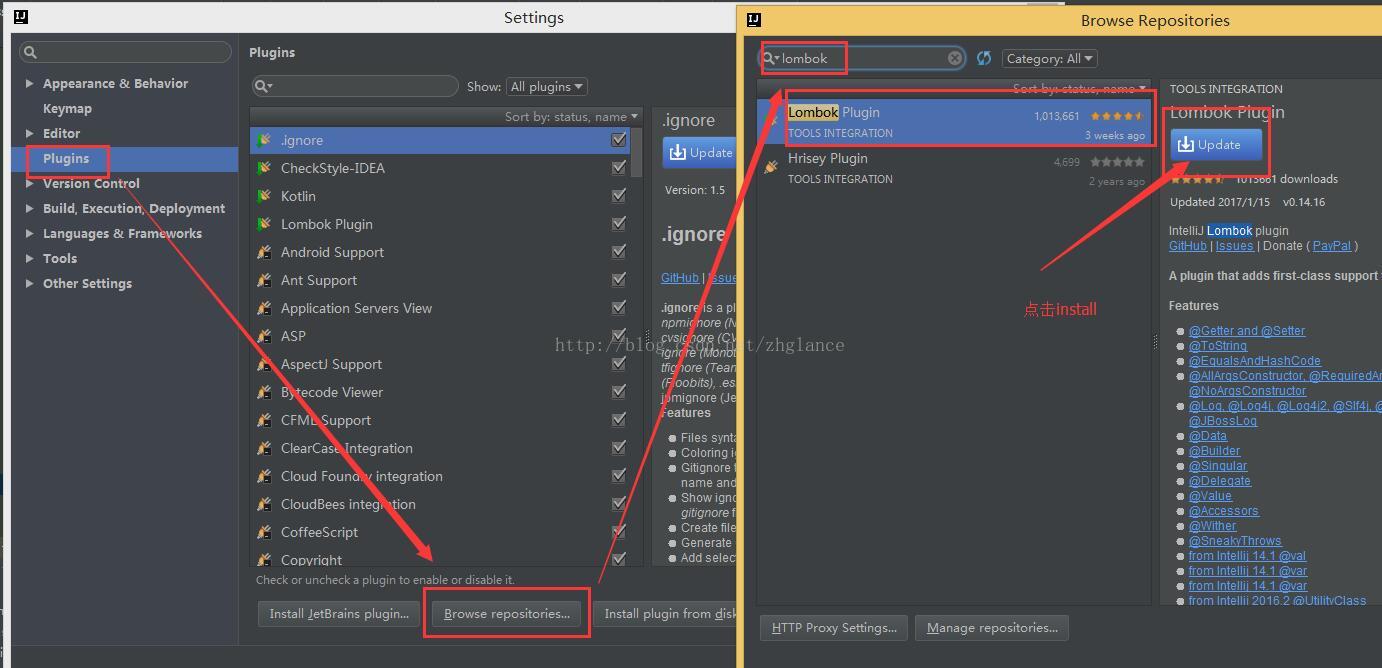The height and width of the screenshot is (668, 1382).
Task: Click the Android Support plugin icon
Action: 264,252
